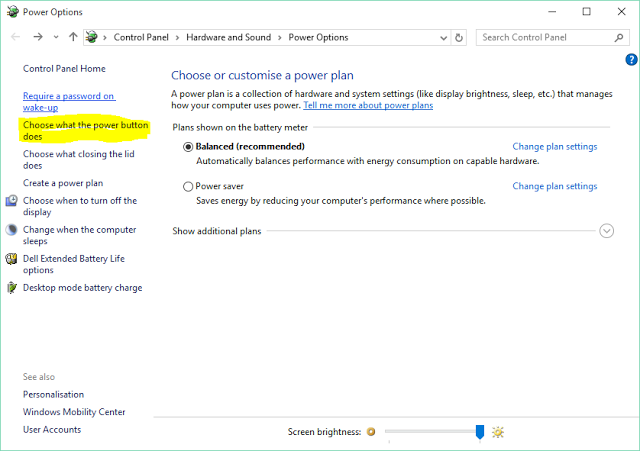
Task: Click the Desktop mode battery charge icon
Action: click(12, 288)
